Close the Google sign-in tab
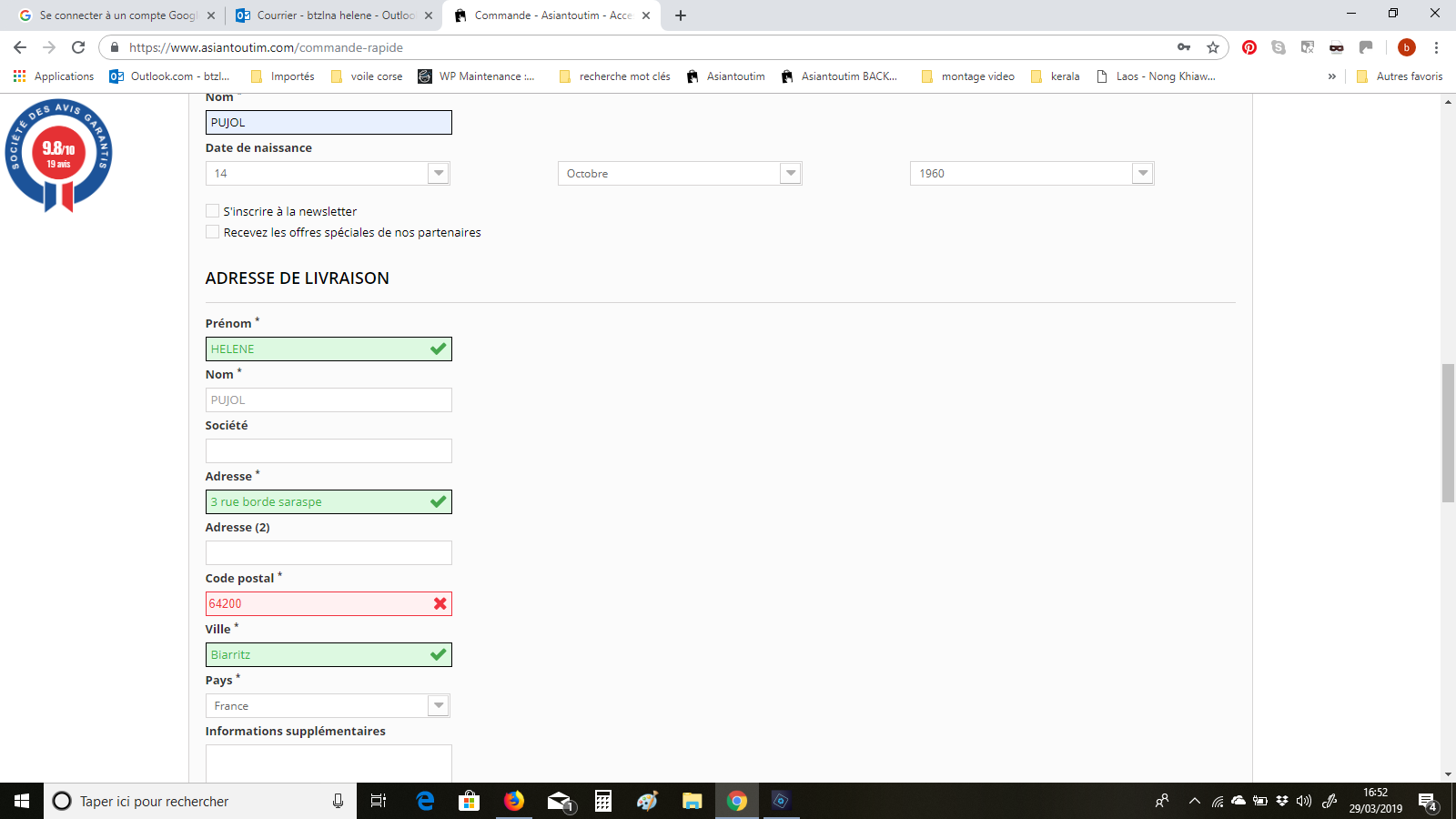Screen dimensions: 1456x819 click(x=211, y=15)
